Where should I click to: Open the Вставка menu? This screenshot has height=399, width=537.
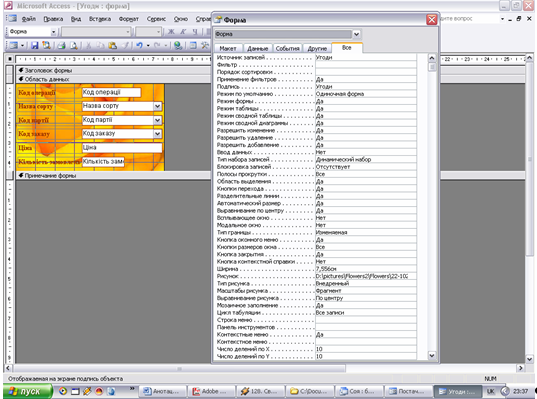(100, 19)
